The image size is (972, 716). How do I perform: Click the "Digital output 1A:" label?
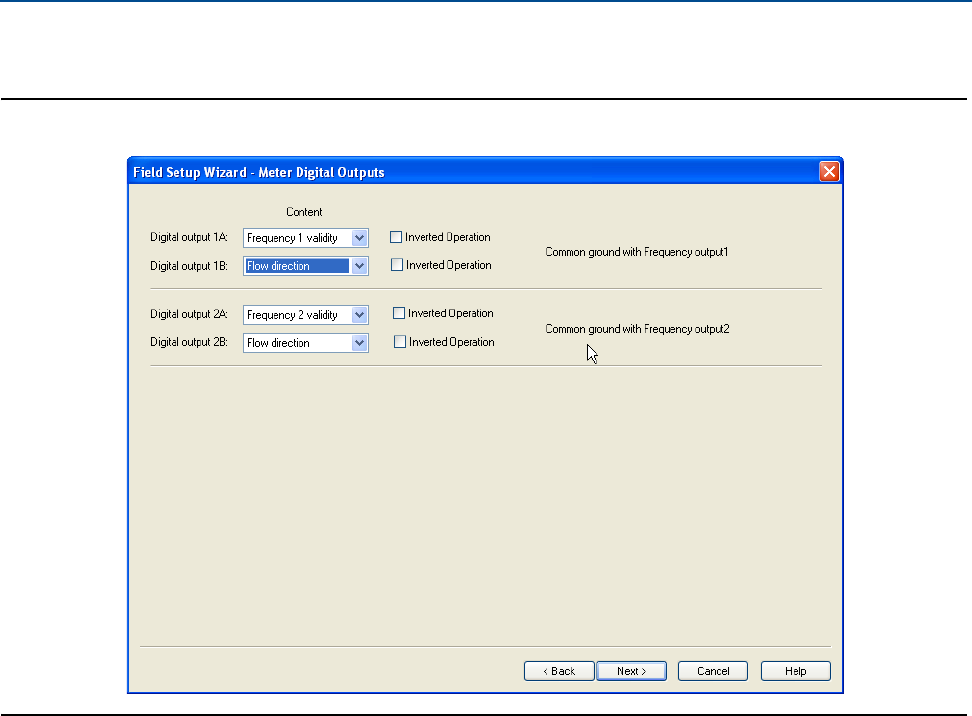click(189, 238)
